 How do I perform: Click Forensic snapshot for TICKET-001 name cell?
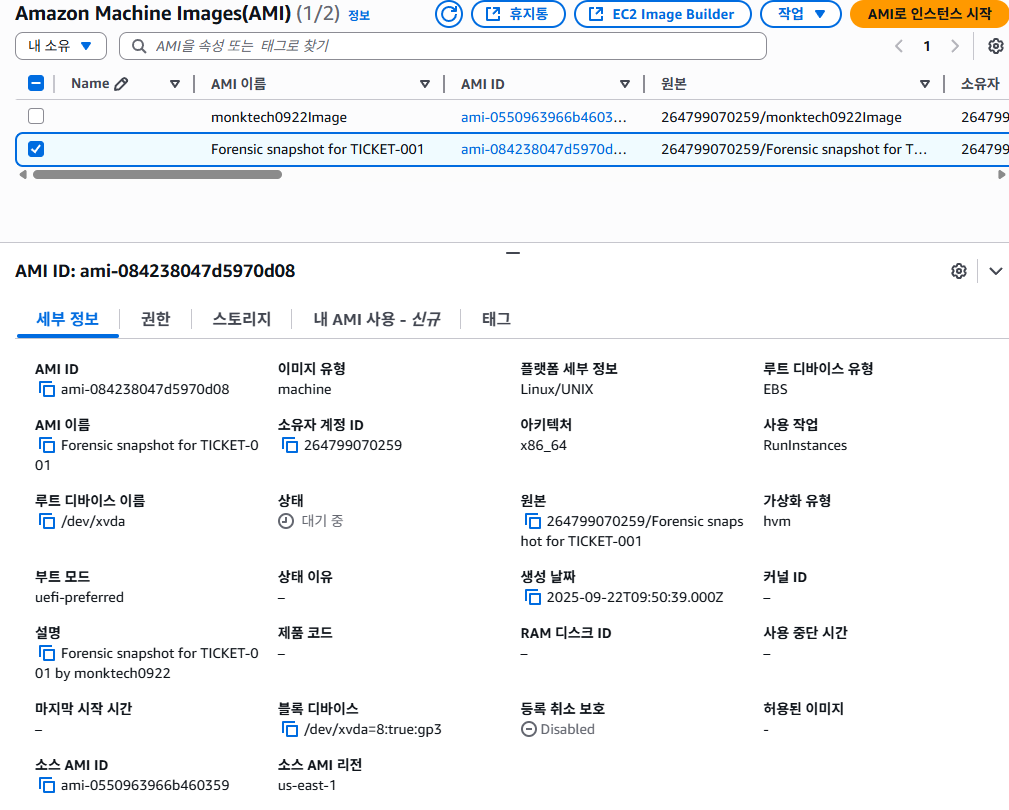(317, 149)
